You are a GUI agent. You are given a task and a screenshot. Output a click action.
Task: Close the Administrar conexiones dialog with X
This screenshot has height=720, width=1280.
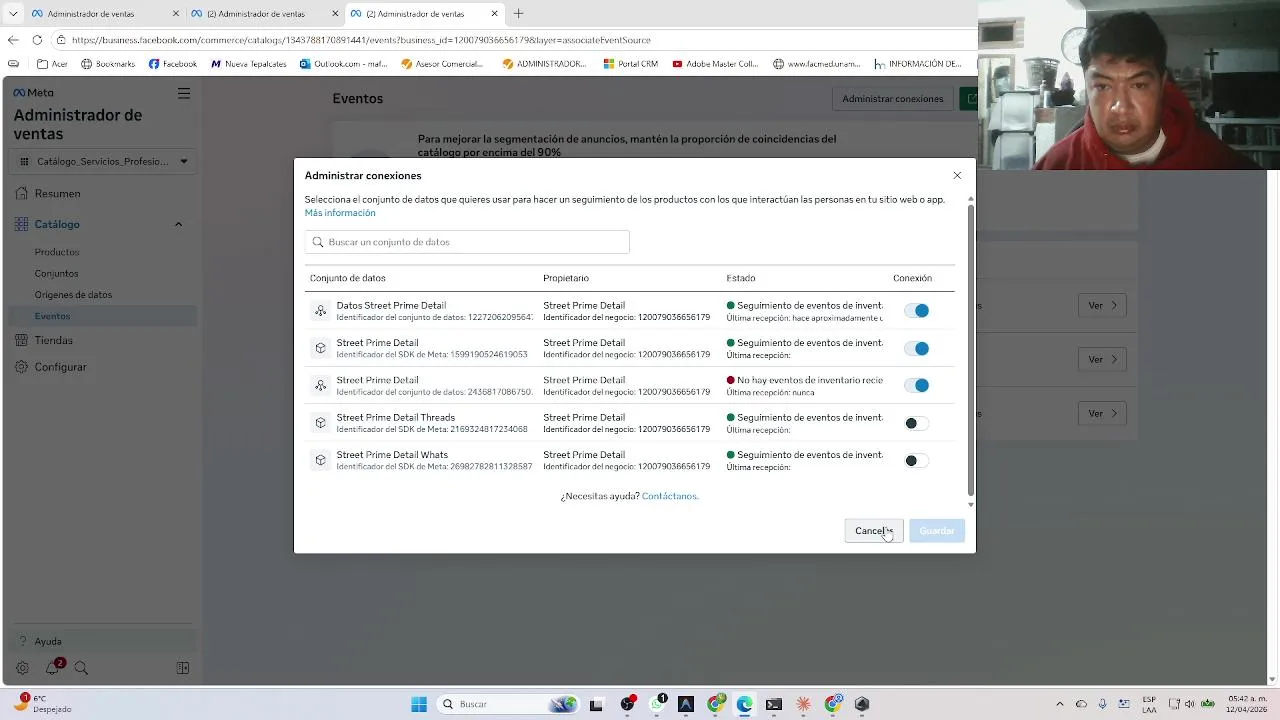[x=957, y=176]
